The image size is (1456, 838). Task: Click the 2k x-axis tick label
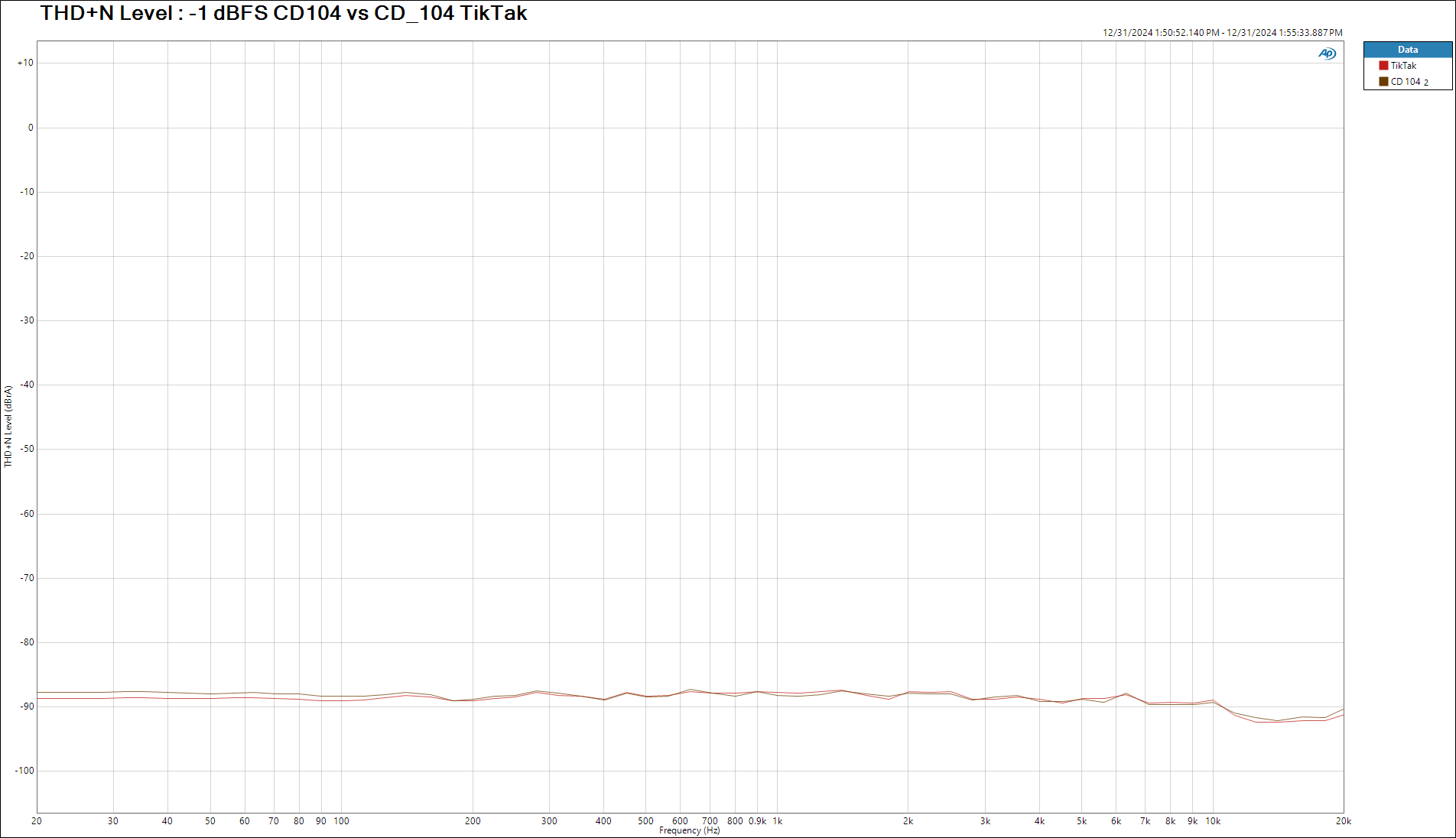(908, 821)
